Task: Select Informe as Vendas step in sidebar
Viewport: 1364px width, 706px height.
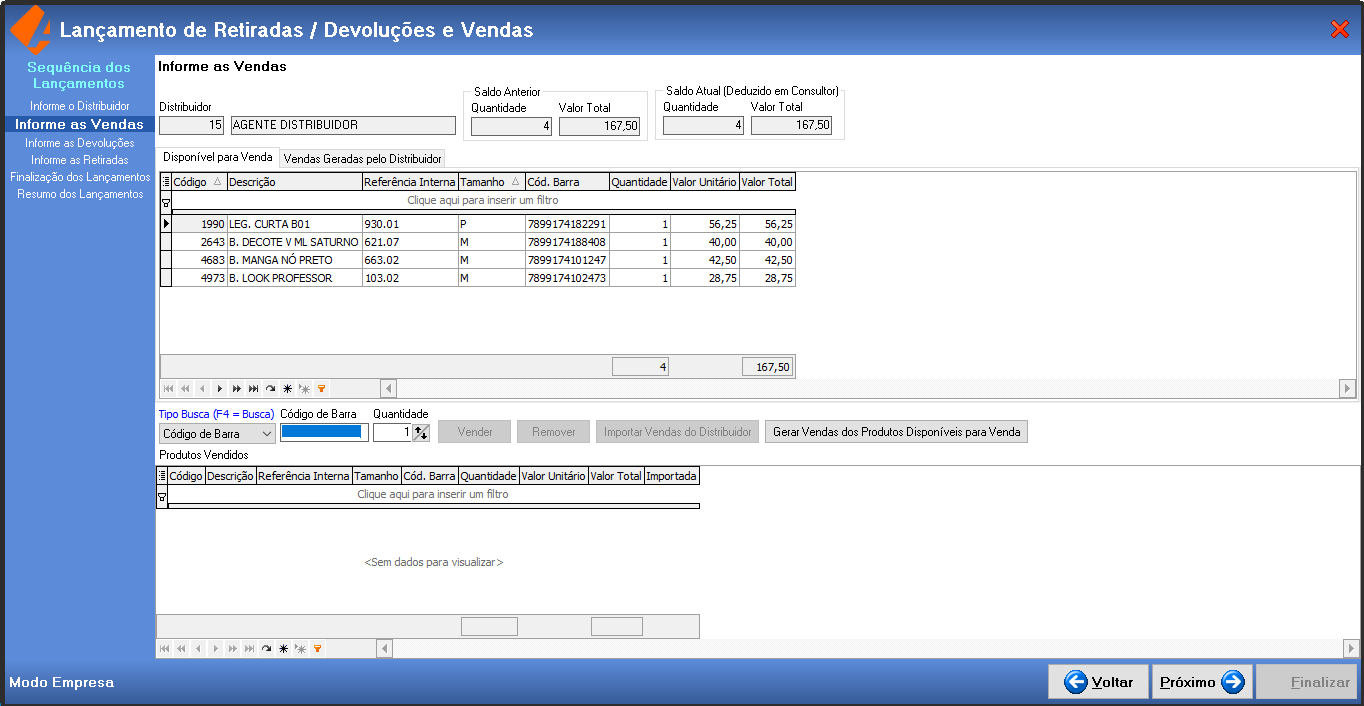Action: (x=79, y=124)
